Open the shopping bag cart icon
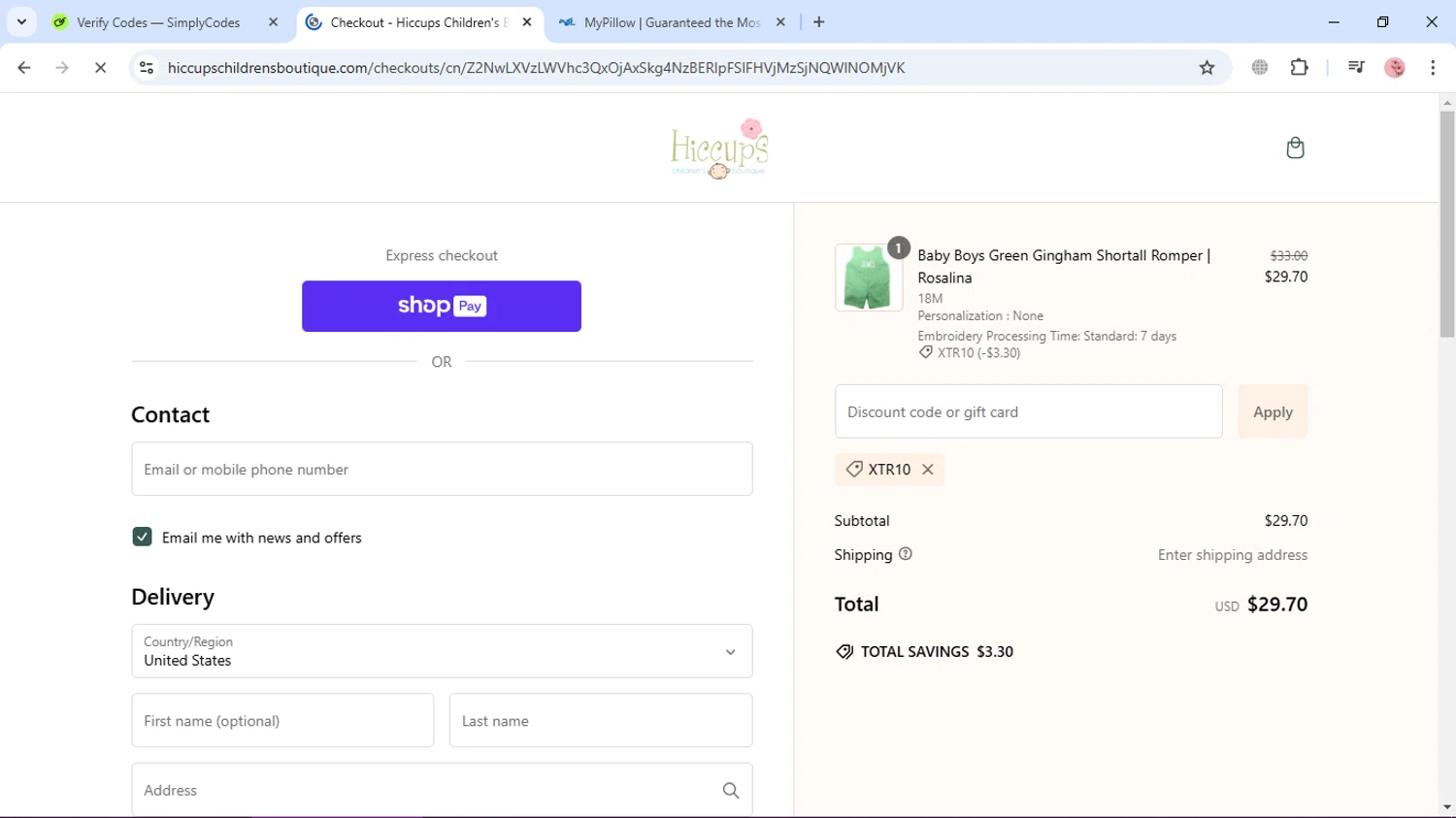The width and height of the screenshot is (1456, 818). pyautogui.click(x=1295, y=147)
